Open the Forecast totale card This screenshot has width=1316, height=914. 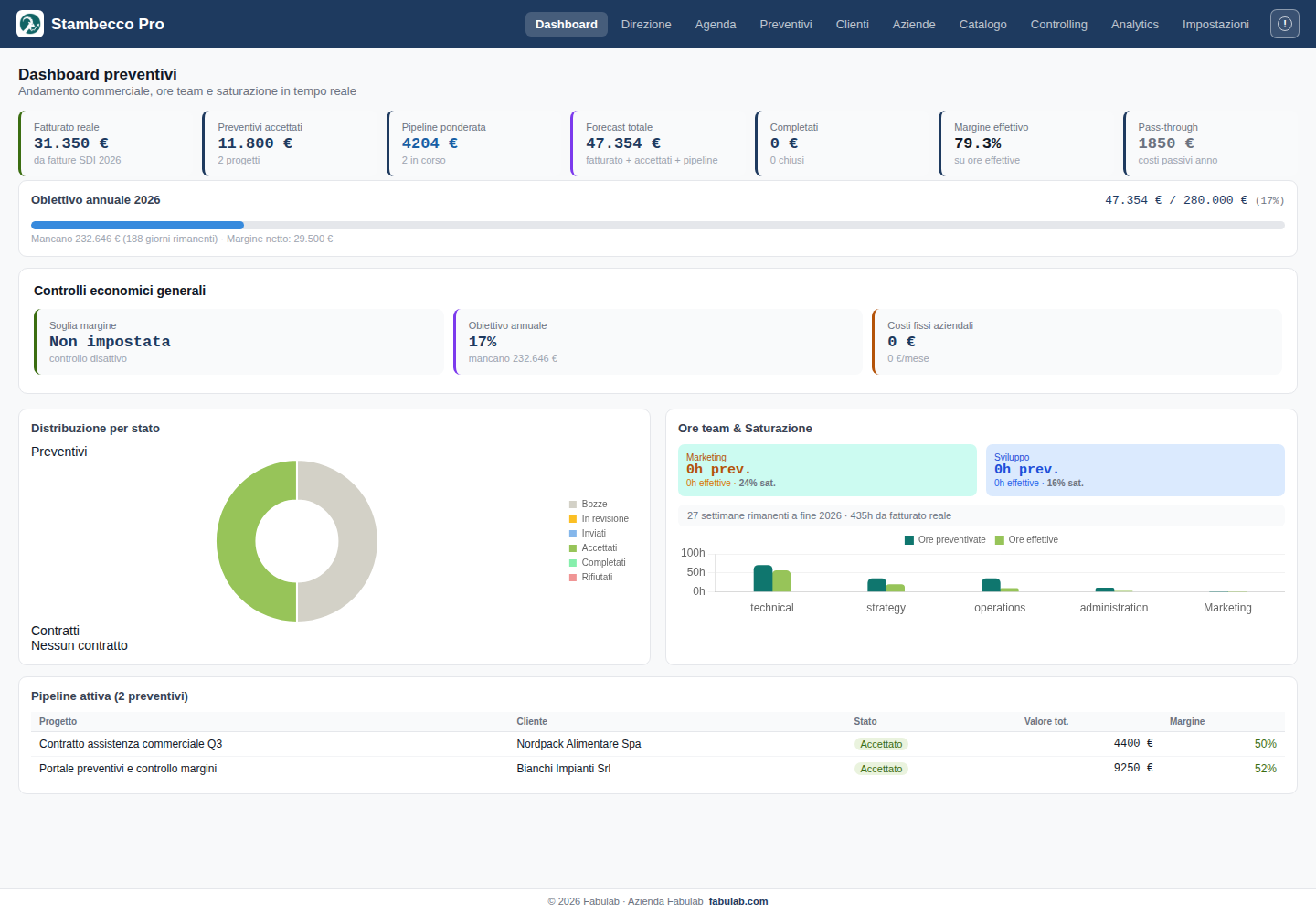pos(658,143)
